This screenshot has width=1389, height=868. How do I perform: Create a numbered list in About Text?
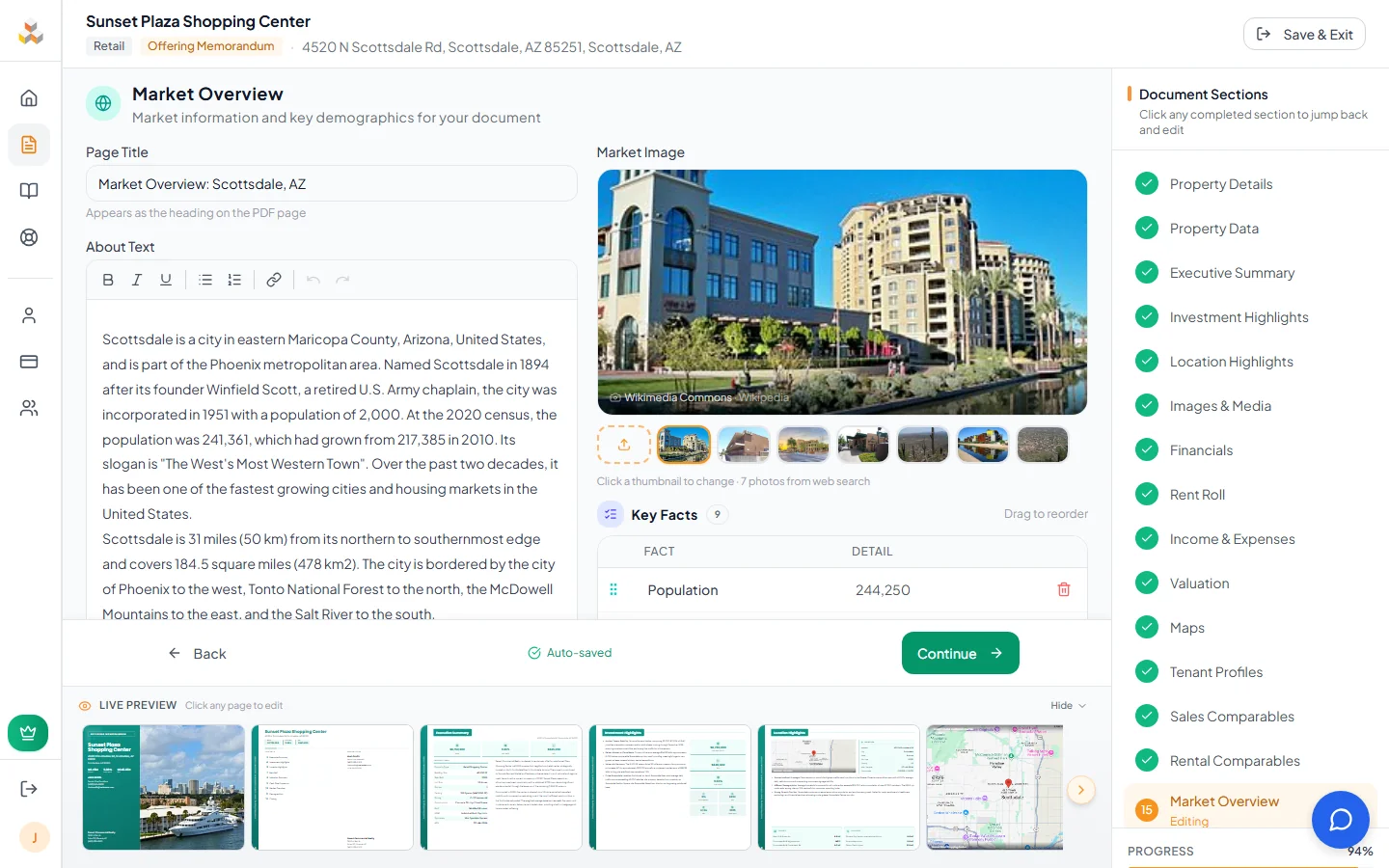[x=234, y=279]
